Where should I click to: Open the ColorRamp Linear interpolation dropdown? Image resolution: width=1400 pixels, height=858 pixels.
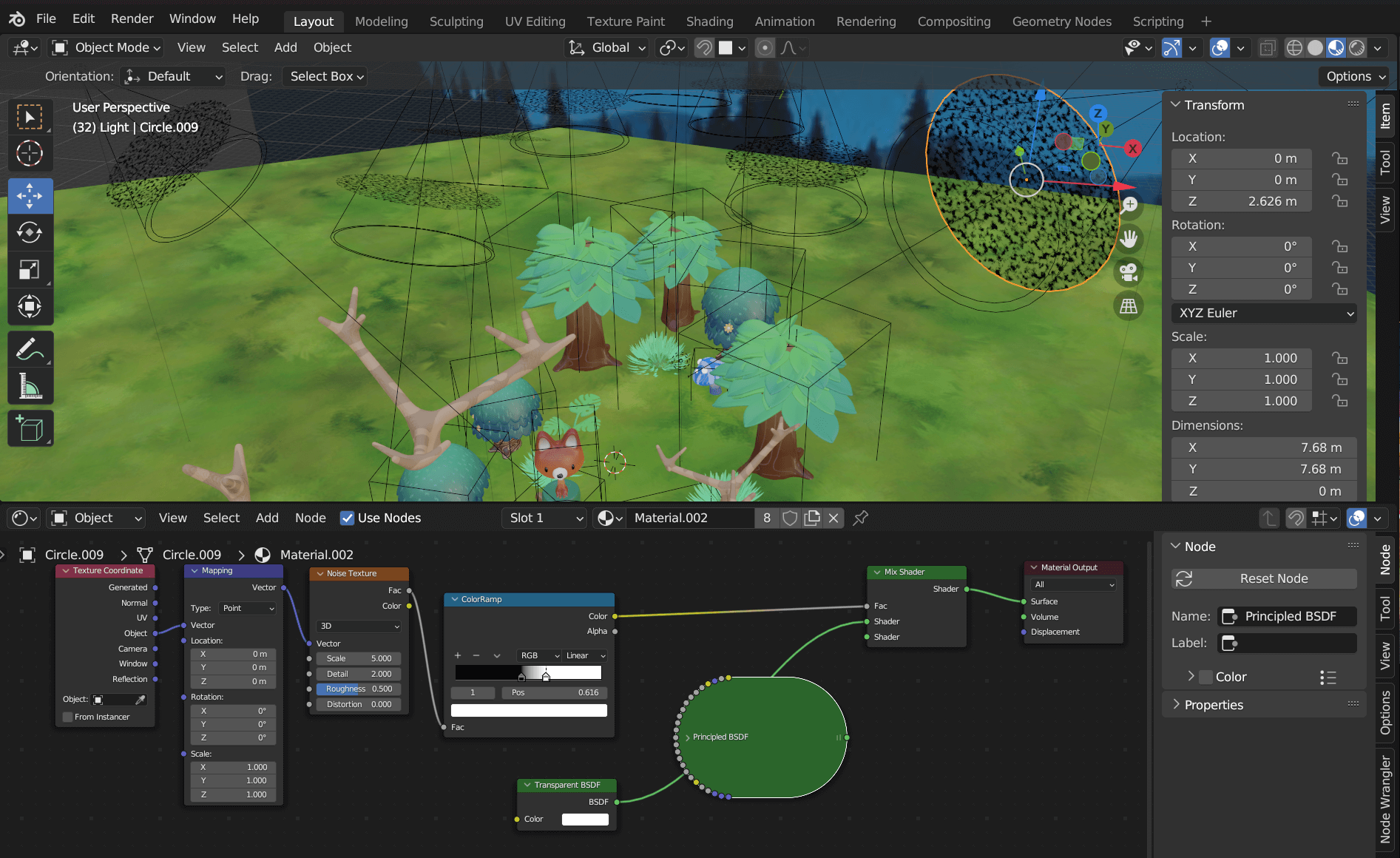point(585,655)
